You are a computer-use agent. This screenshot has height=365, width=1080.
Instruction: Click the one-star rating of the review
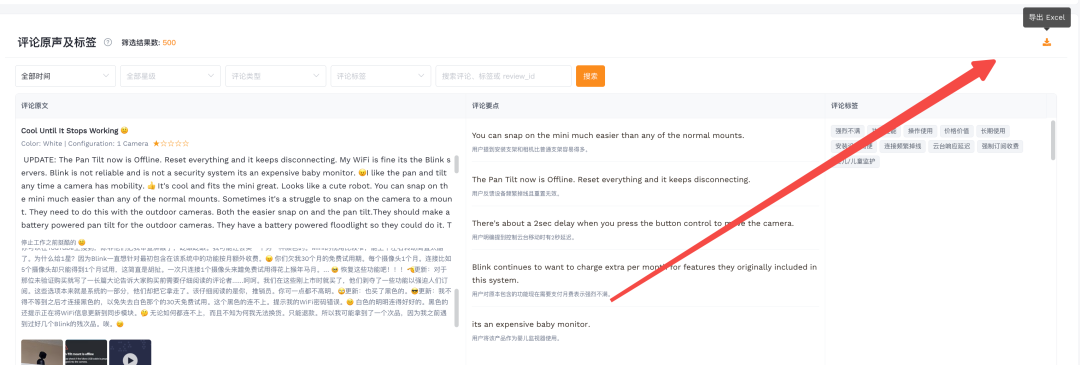tap(171, 143)
